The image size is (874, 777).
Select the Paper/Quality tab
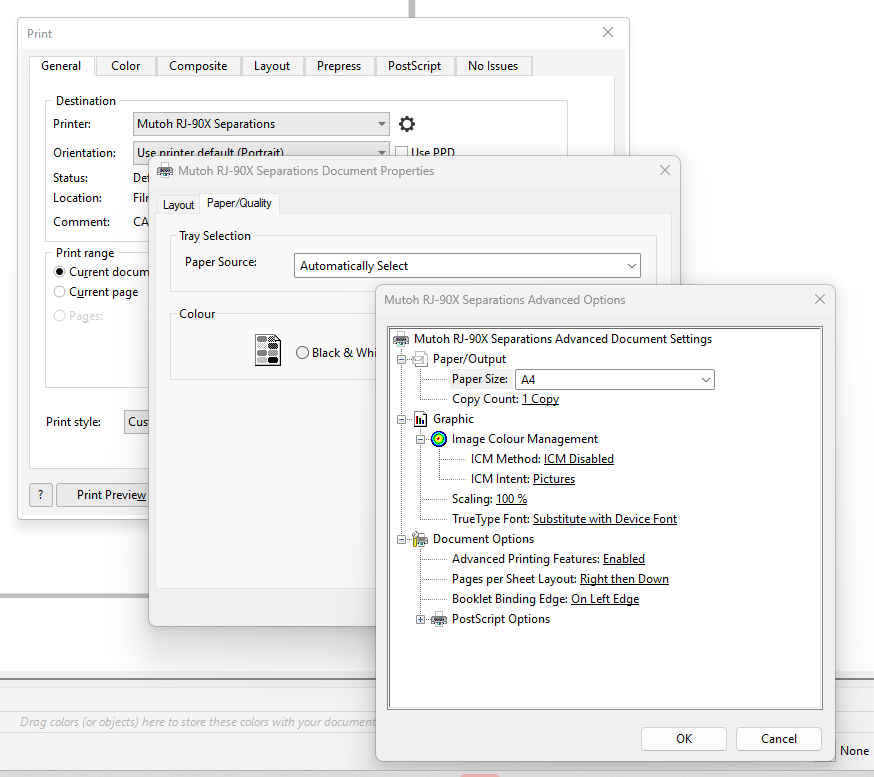(239, 203)
